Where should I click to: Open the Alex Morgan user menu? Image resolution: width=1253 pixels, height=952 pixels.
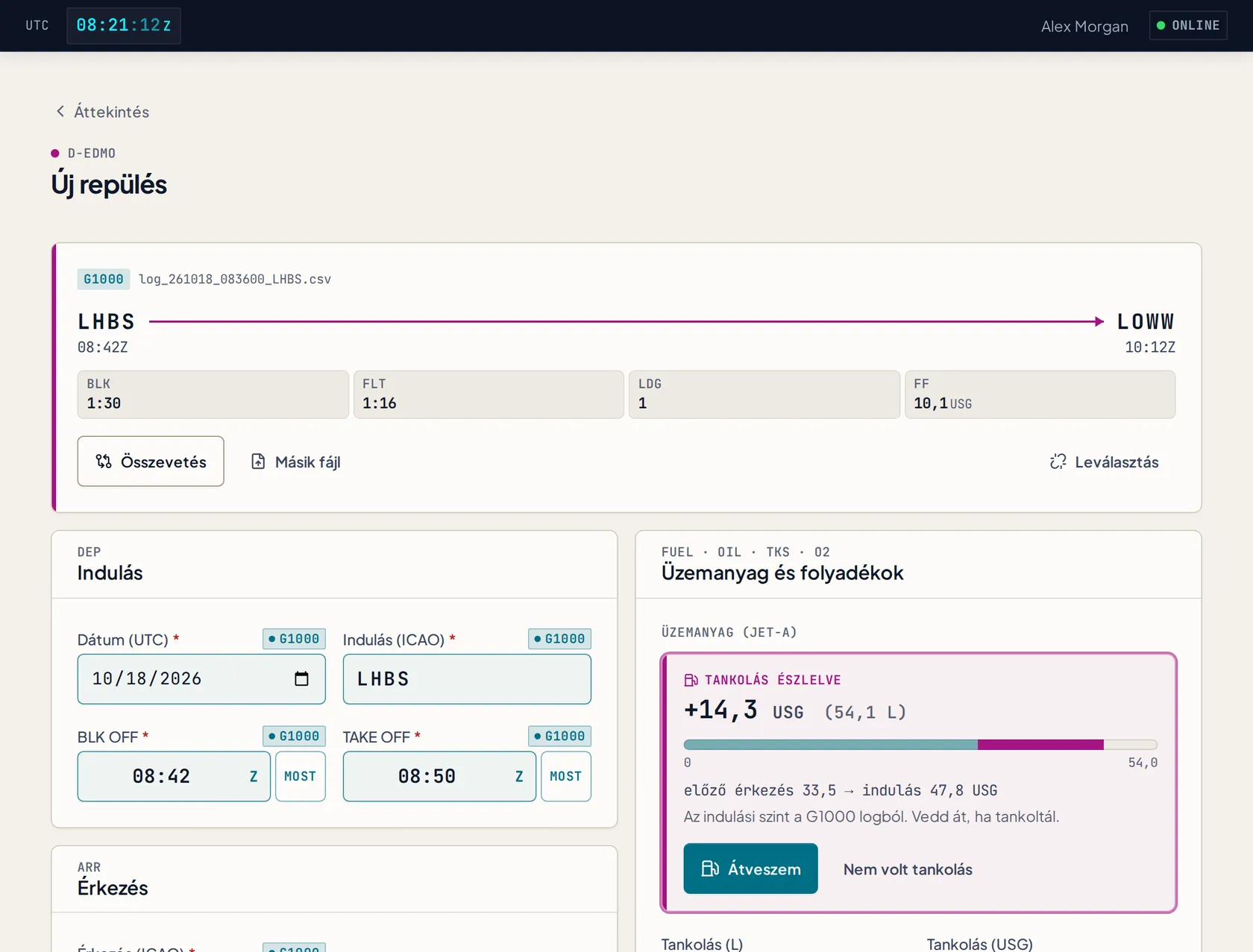(1084, 26)
